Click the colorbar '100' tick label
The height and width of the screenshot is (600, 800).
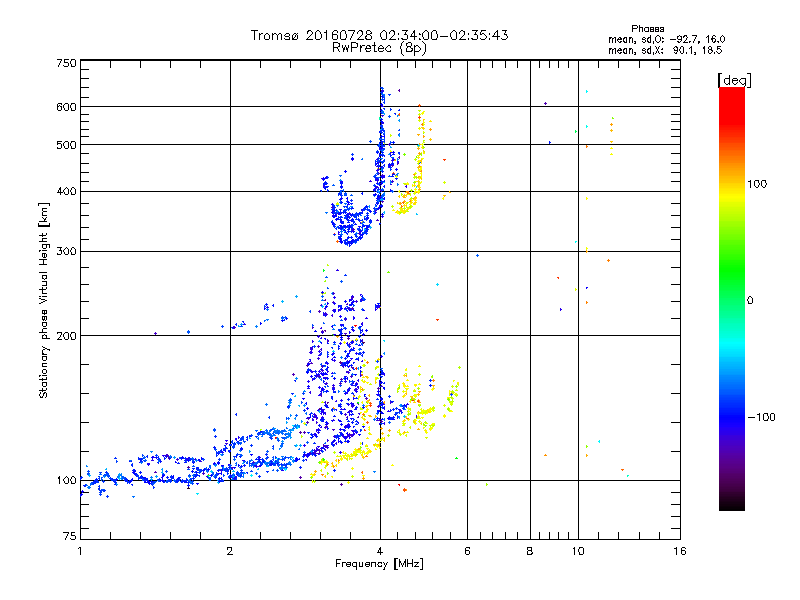pyautogui.click(x=757, y=184)
